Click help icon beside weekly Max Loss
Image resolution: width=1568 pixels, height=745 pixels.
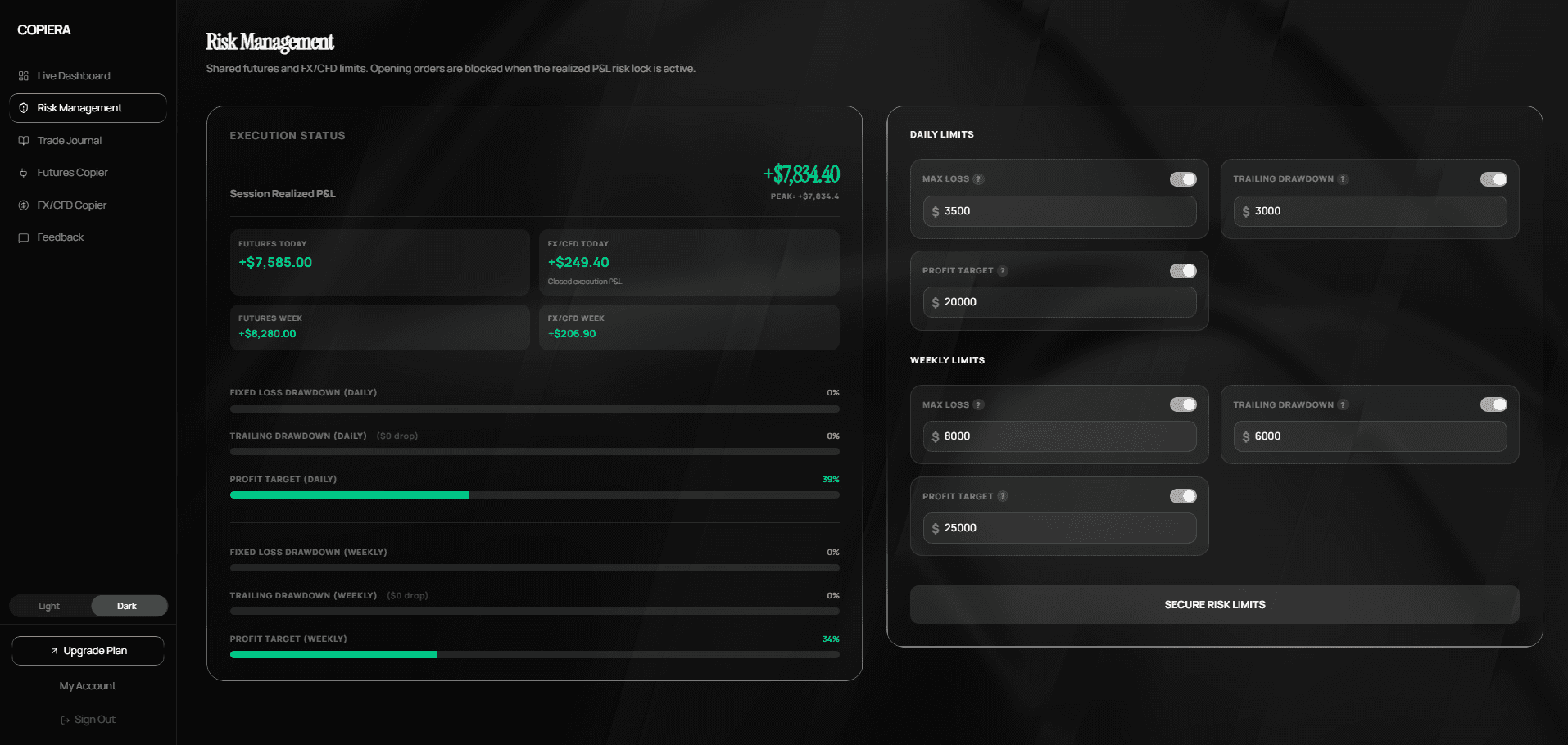click(x=978, y=405)
